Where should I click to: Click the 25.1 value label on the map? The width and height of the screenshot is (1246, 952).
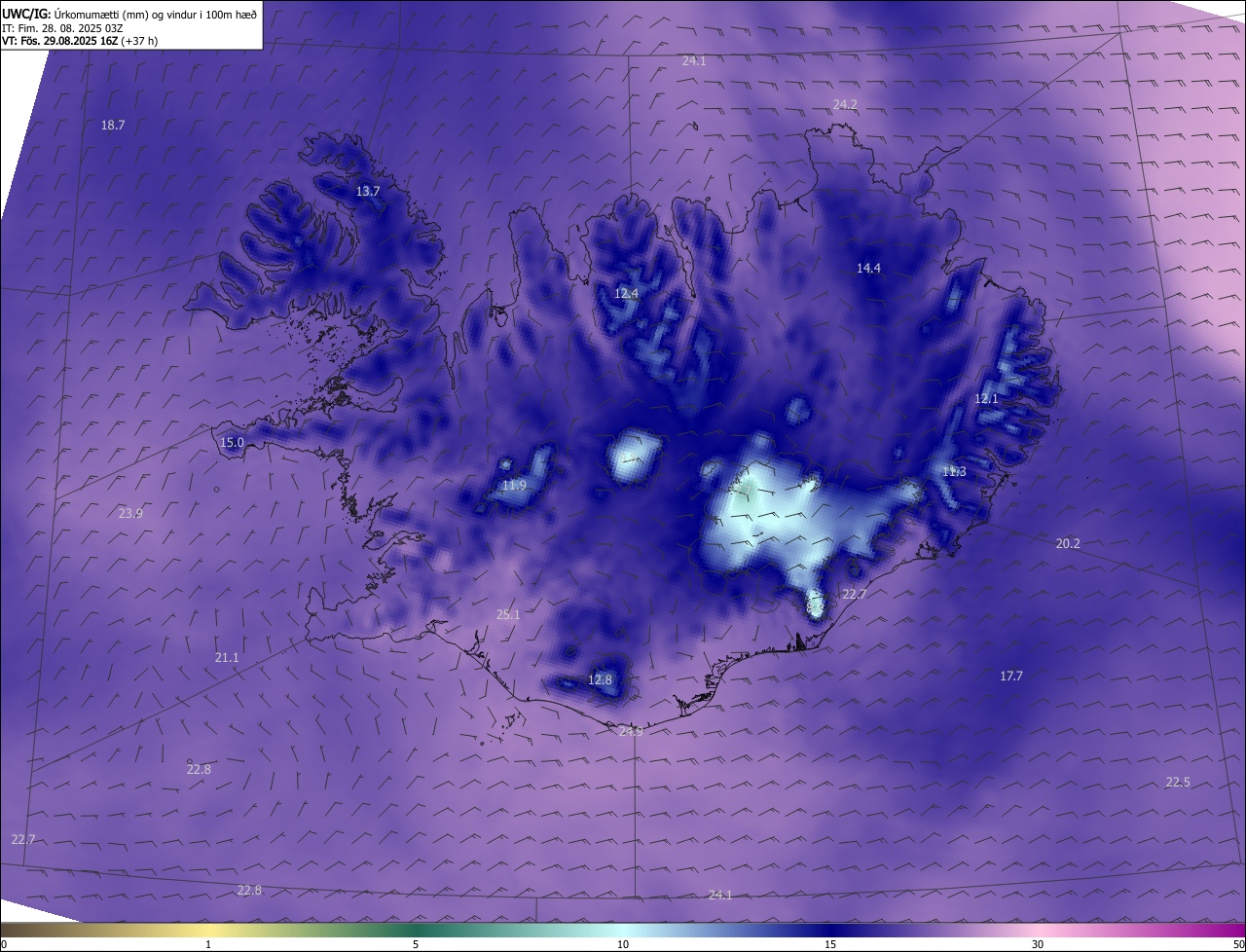tap(508, 614)
